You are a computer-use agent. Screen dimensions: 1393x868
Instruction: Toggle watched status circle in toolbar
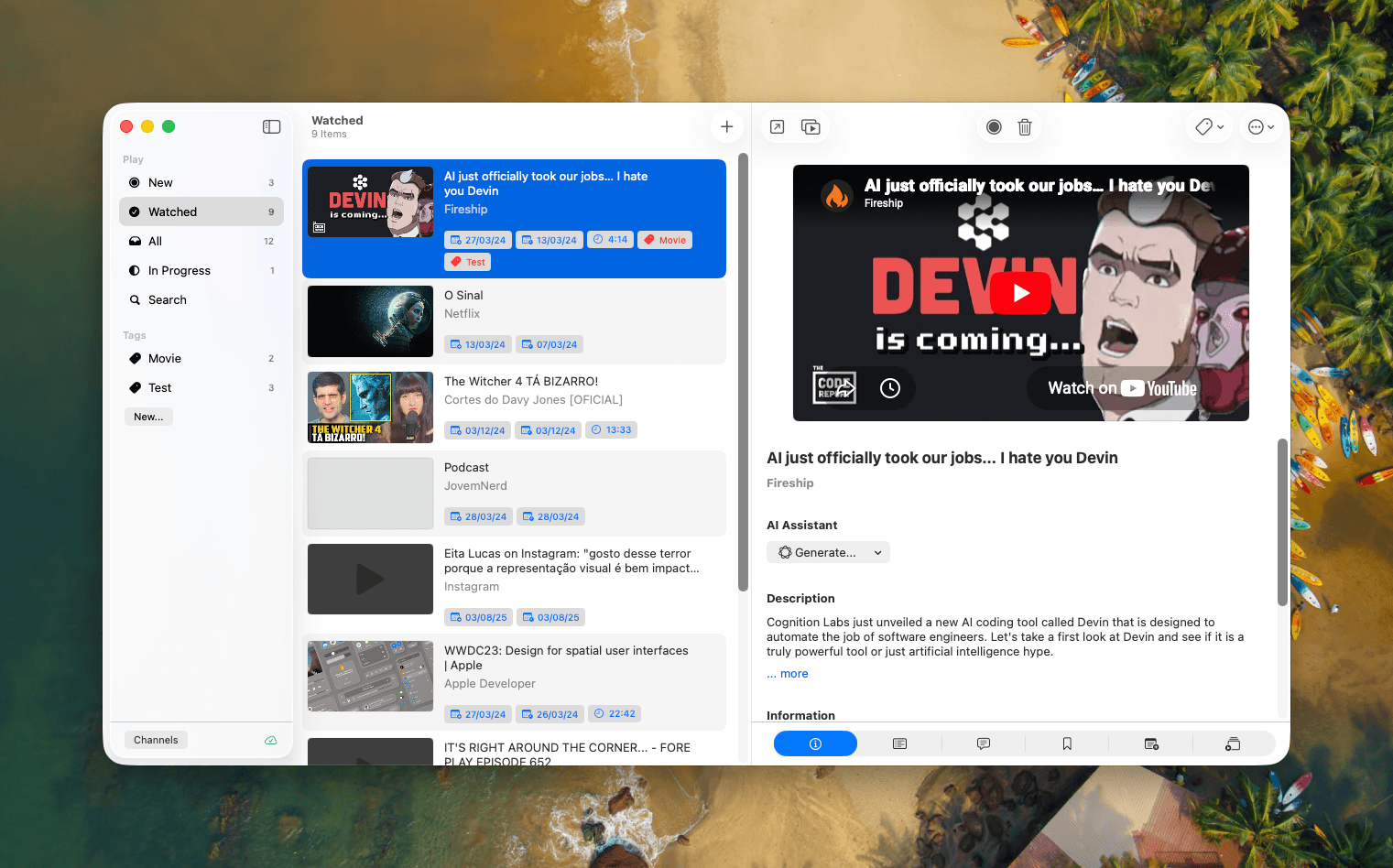coord(994,127)
